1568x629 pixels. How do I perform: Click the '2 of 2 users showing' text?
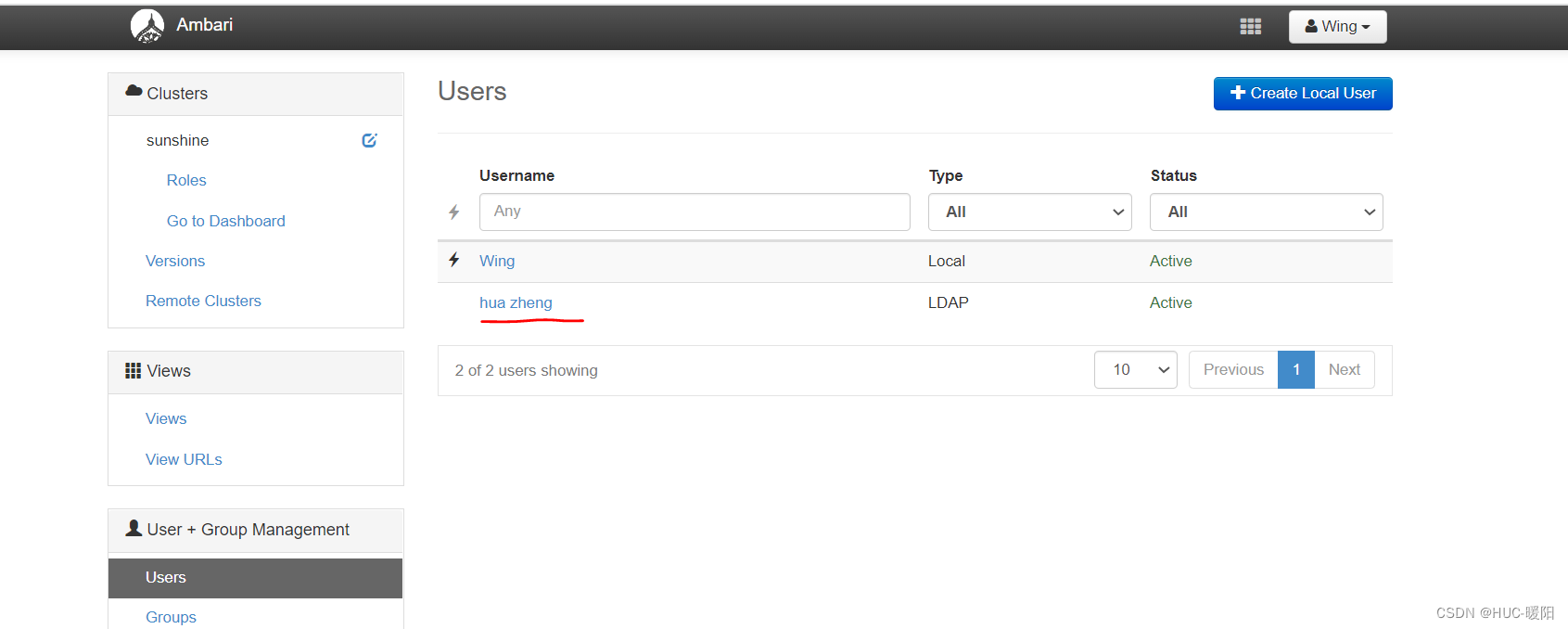click(x=526, y=370)
